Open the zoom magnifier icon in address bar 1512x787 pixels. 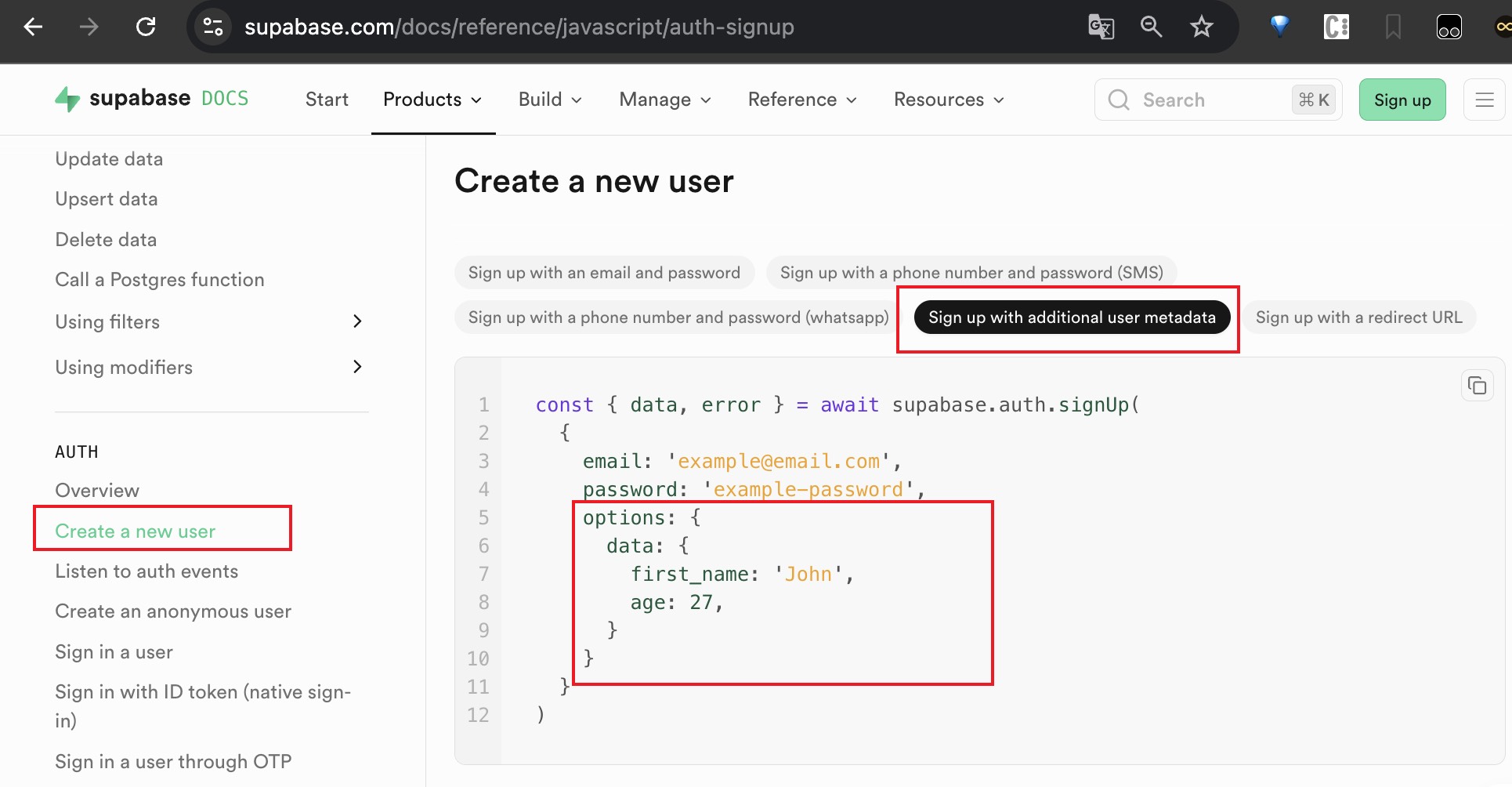(x=1151, y=27)
